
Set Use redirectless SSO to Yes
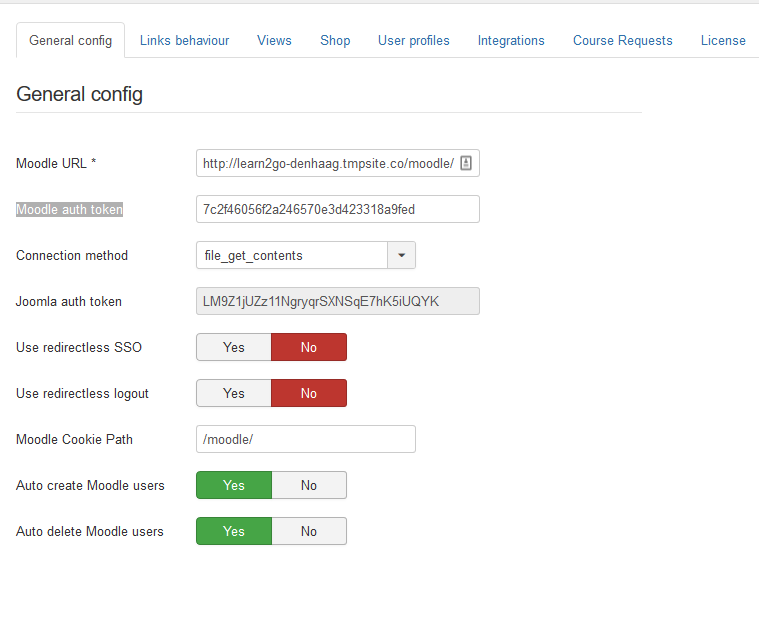(234, 347)
